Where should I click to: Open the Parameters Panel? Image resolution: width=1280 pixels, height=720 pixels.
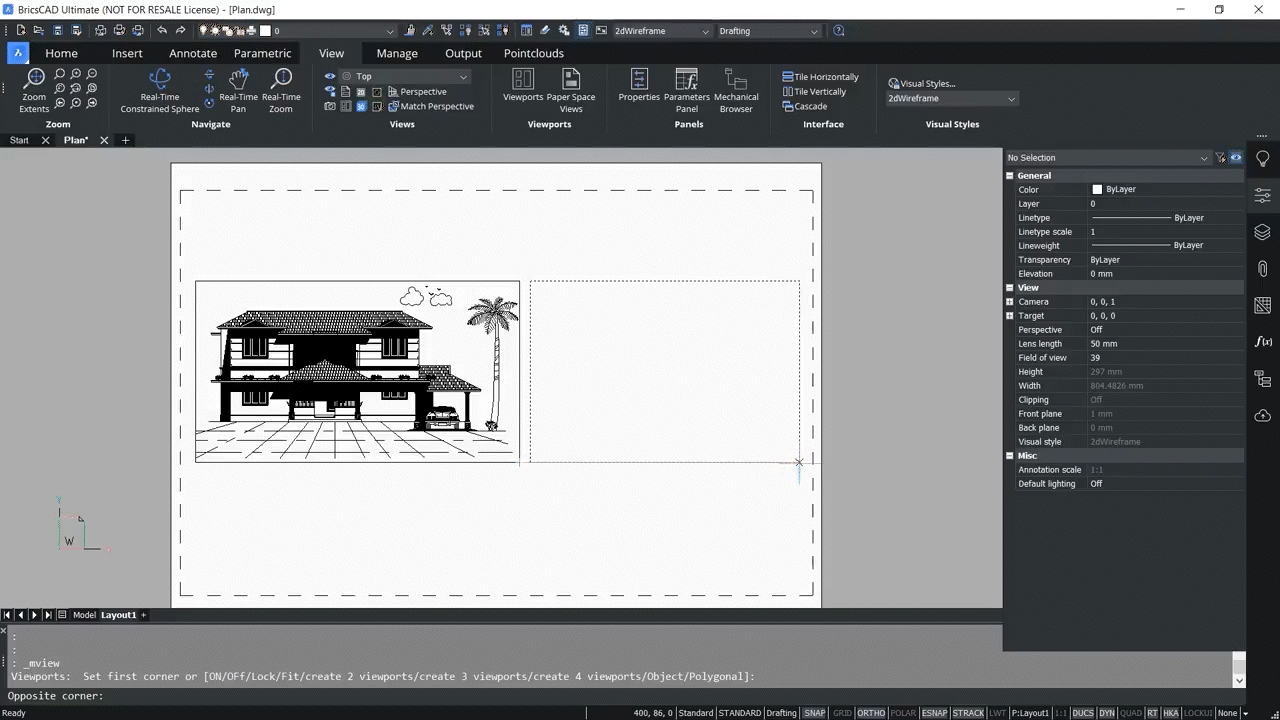click(686, 90)
